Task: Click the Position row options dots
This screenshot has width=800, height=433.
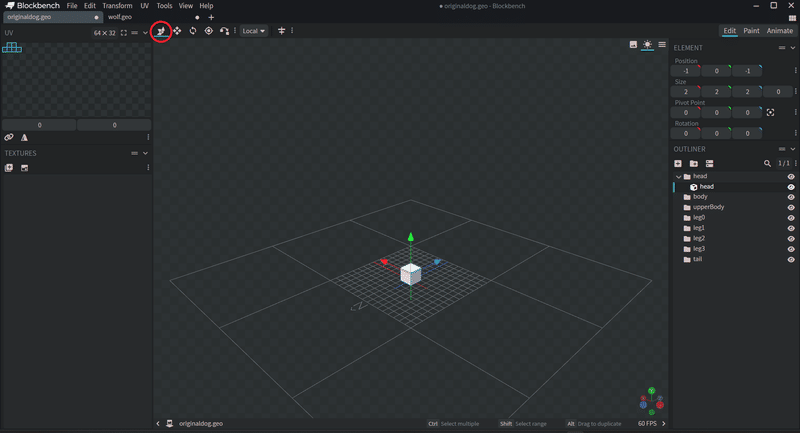Action: (x=796, y=71)
